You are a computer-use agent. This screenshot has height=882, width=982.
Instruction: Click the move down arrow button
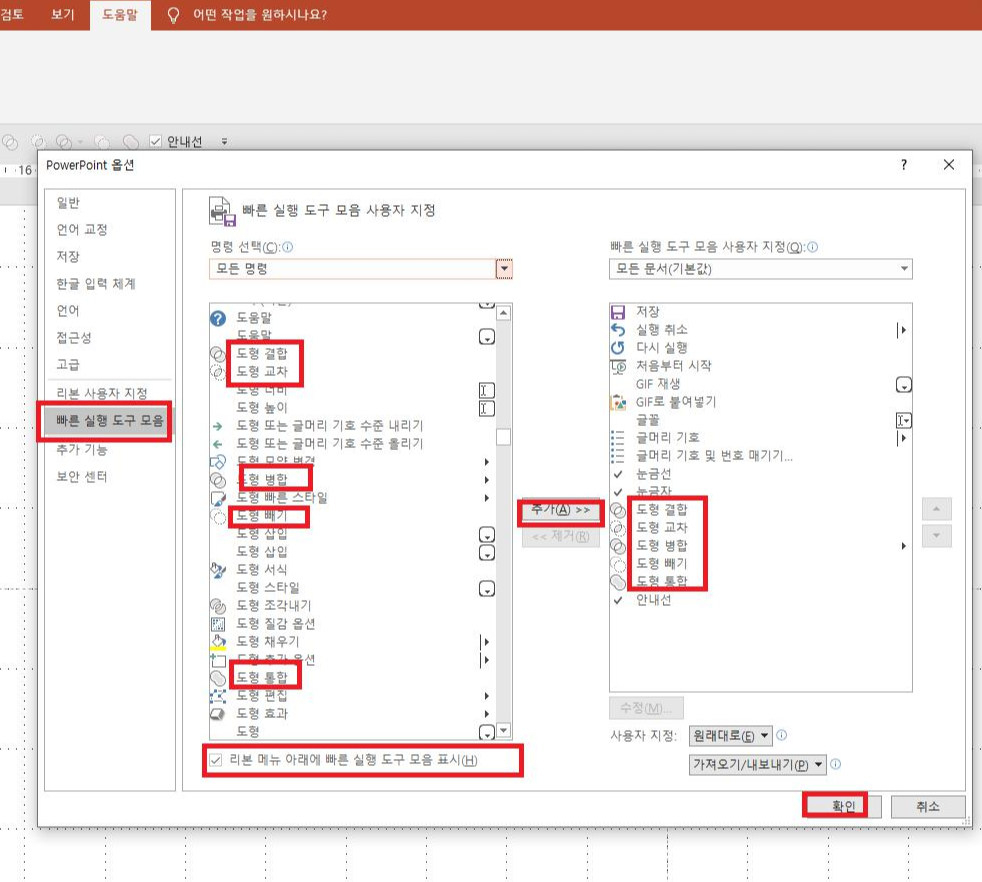(x=937, y=536)
